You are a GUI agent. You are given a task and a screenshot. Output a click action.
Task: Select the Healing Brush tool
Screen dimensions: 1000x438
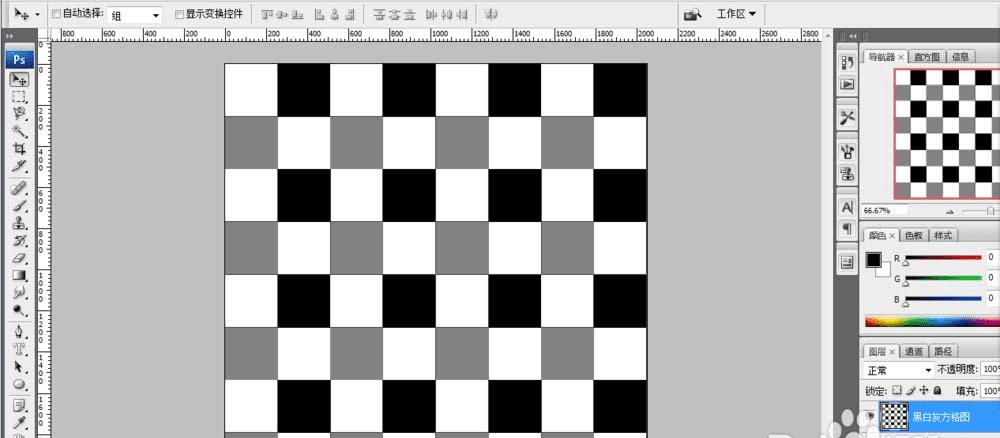click(20, 188)
